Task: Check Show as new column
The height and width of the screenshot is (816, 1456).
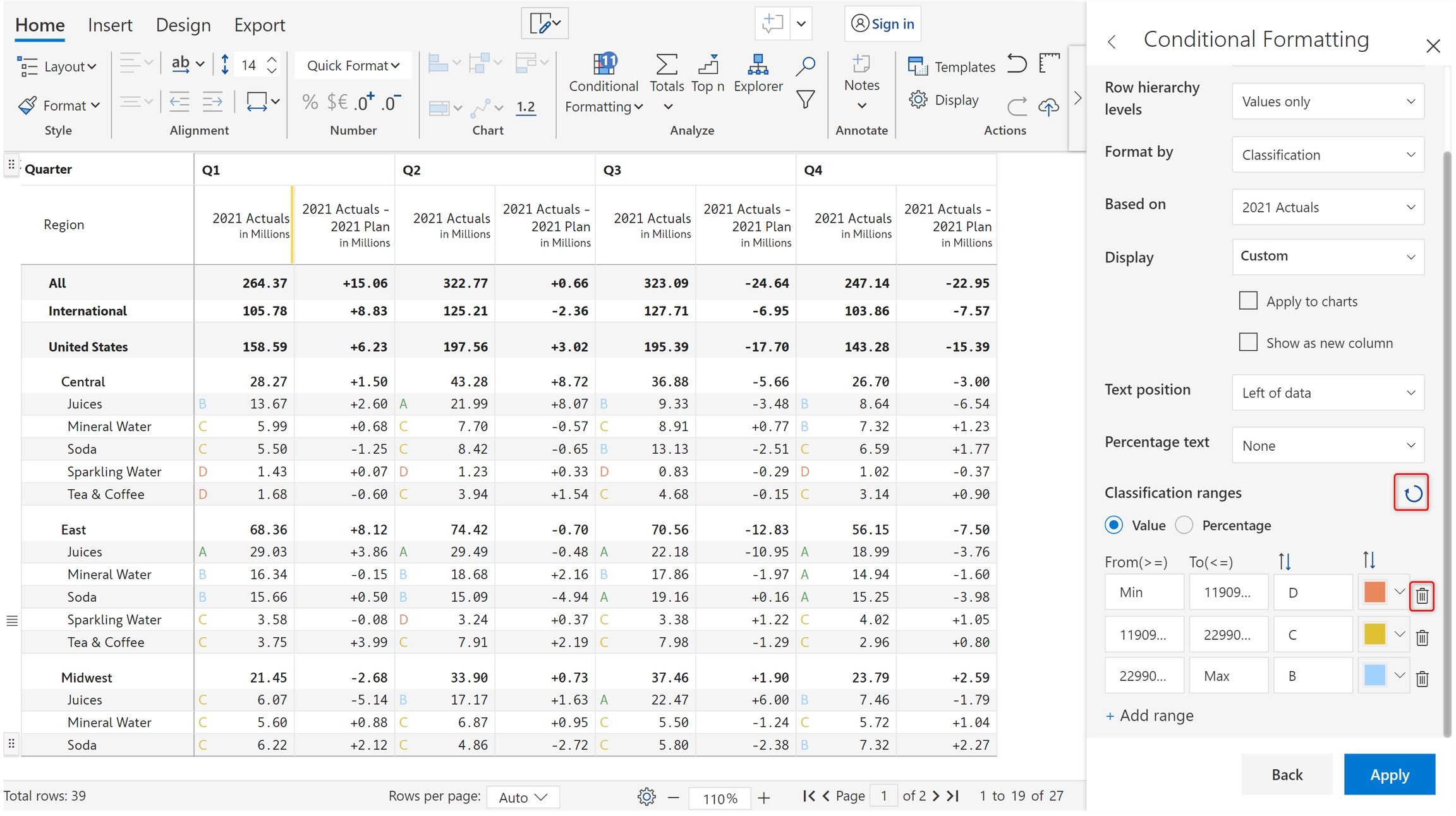Action: (x=1248, y=343)
